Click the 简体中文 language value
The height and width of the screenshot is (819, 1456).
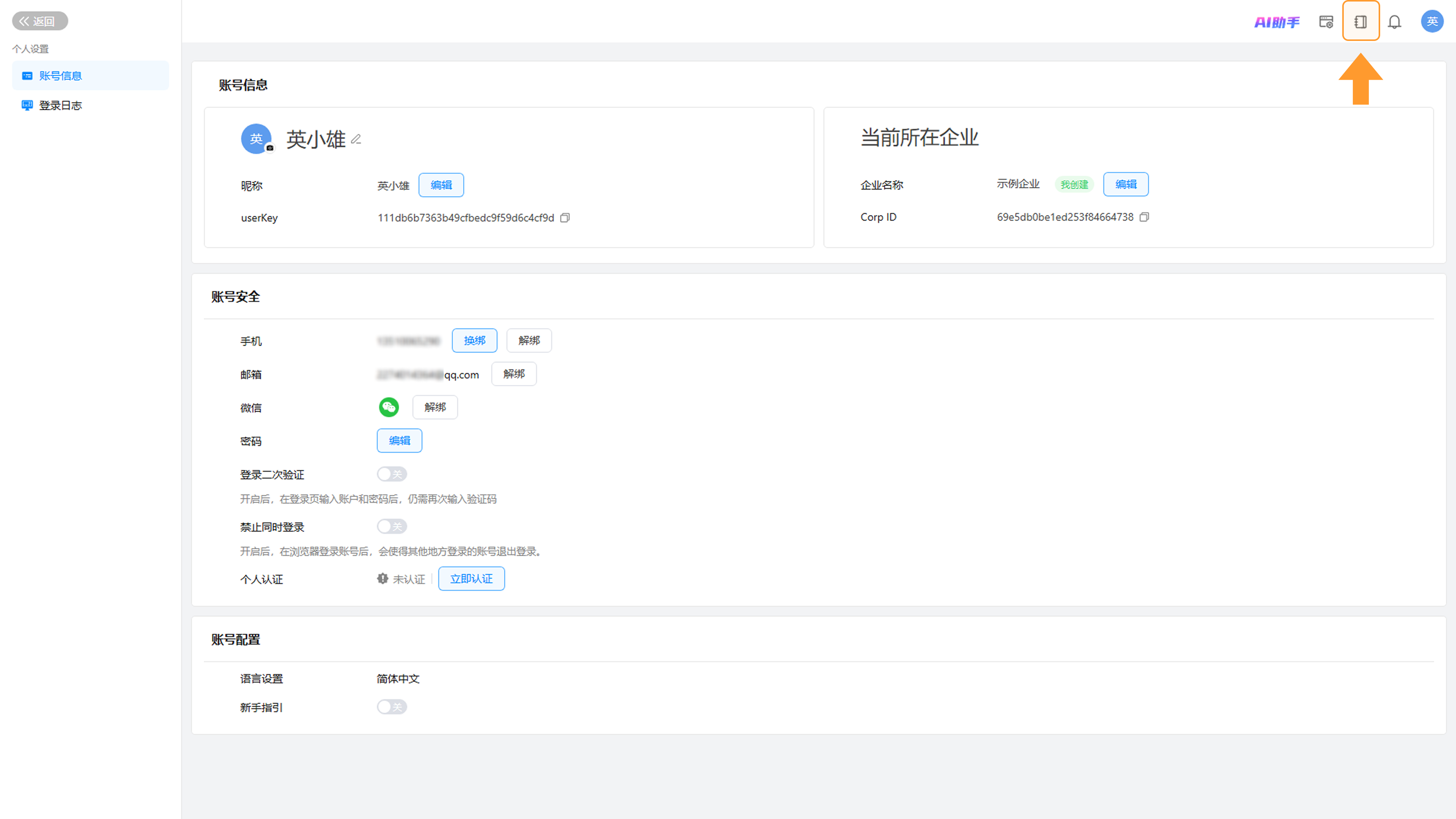(x=398, y=679)
